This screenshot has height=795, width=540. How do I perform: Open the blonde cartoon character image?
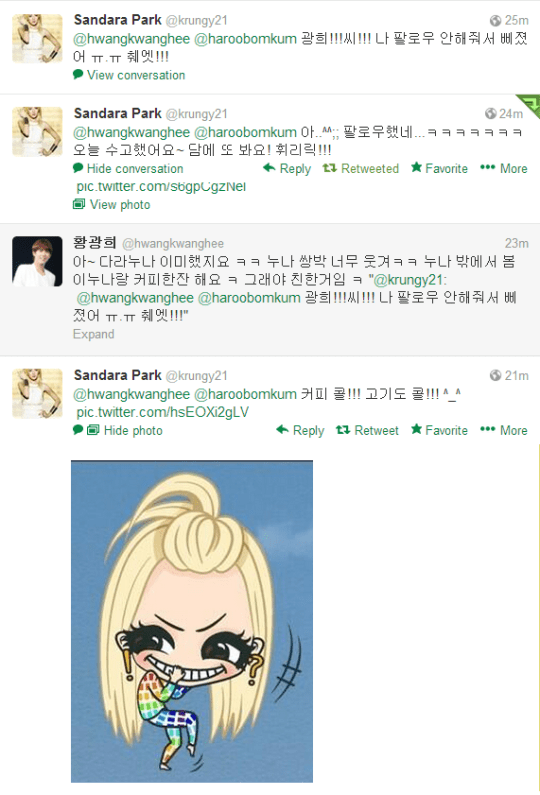[x=192, y=621]
